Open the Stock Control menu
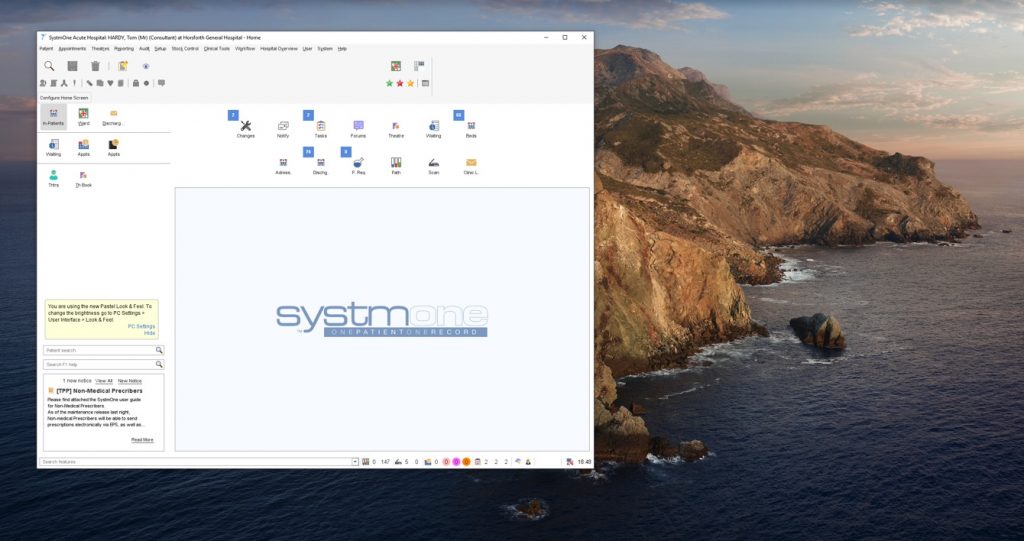1024x541 pixels. click(x=185, y=48)
